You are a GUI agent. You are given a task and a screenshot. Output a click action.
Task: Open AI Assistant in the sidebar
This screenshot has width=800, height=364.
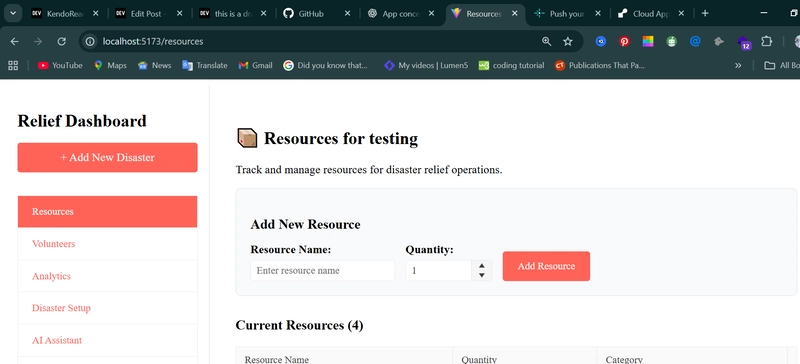click(107, 340)
